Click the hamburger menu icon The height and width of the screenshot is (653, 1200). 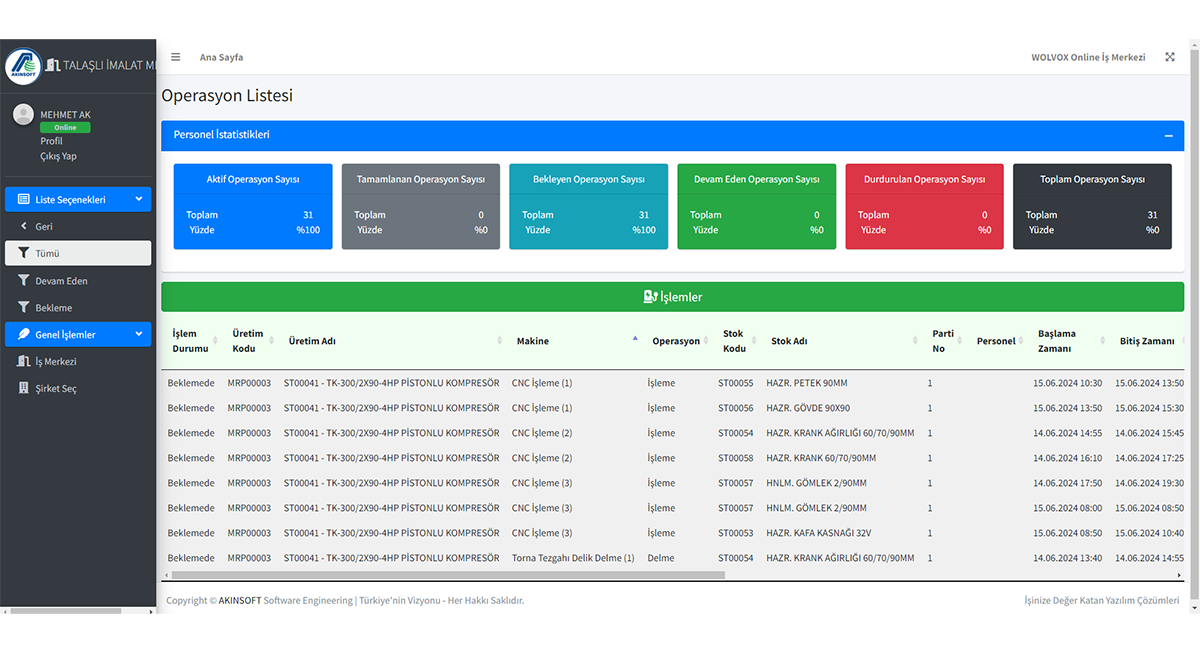176,57
